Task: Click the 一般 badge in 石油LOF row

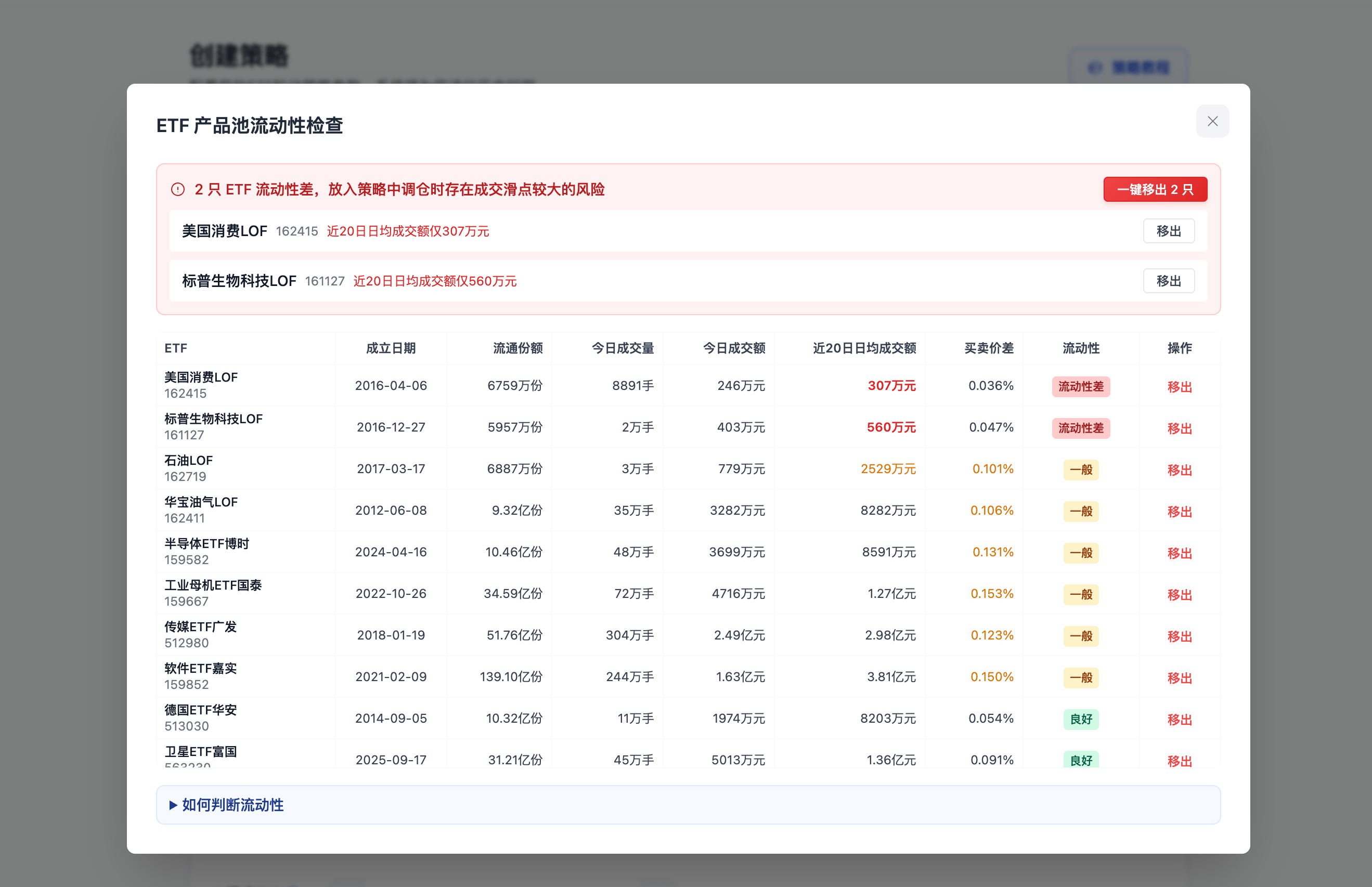Action: [x=1081, y=469]
